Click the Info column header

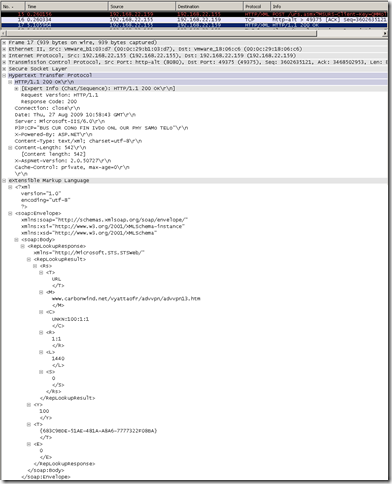[329, 6]
